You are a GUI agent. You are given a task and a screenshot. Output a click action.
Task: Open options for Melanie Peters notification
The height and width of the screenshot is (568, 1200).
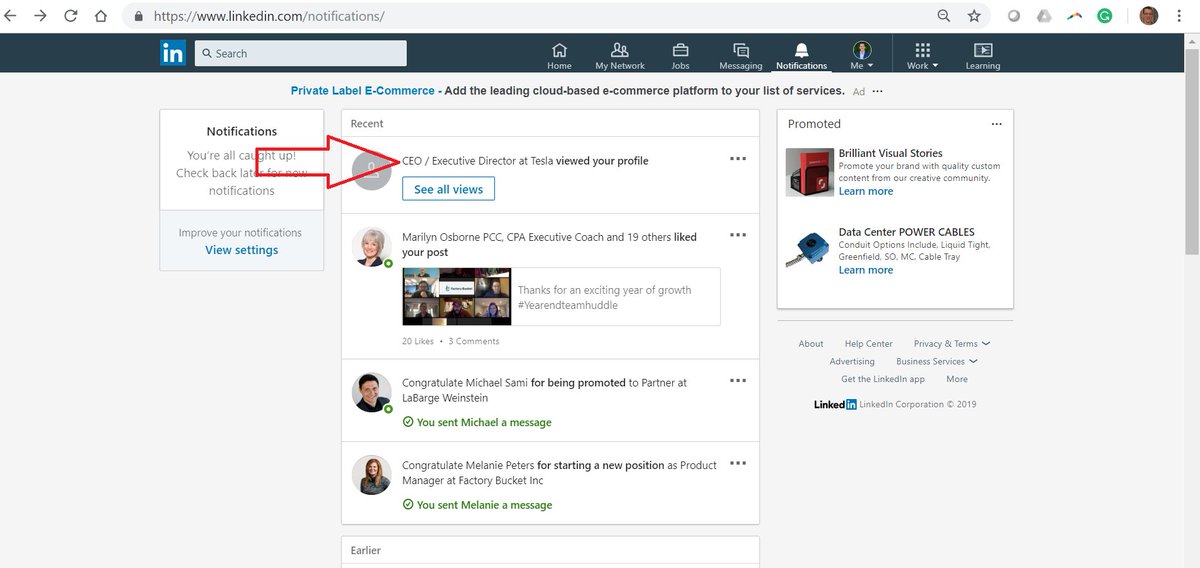coord(738,463)
